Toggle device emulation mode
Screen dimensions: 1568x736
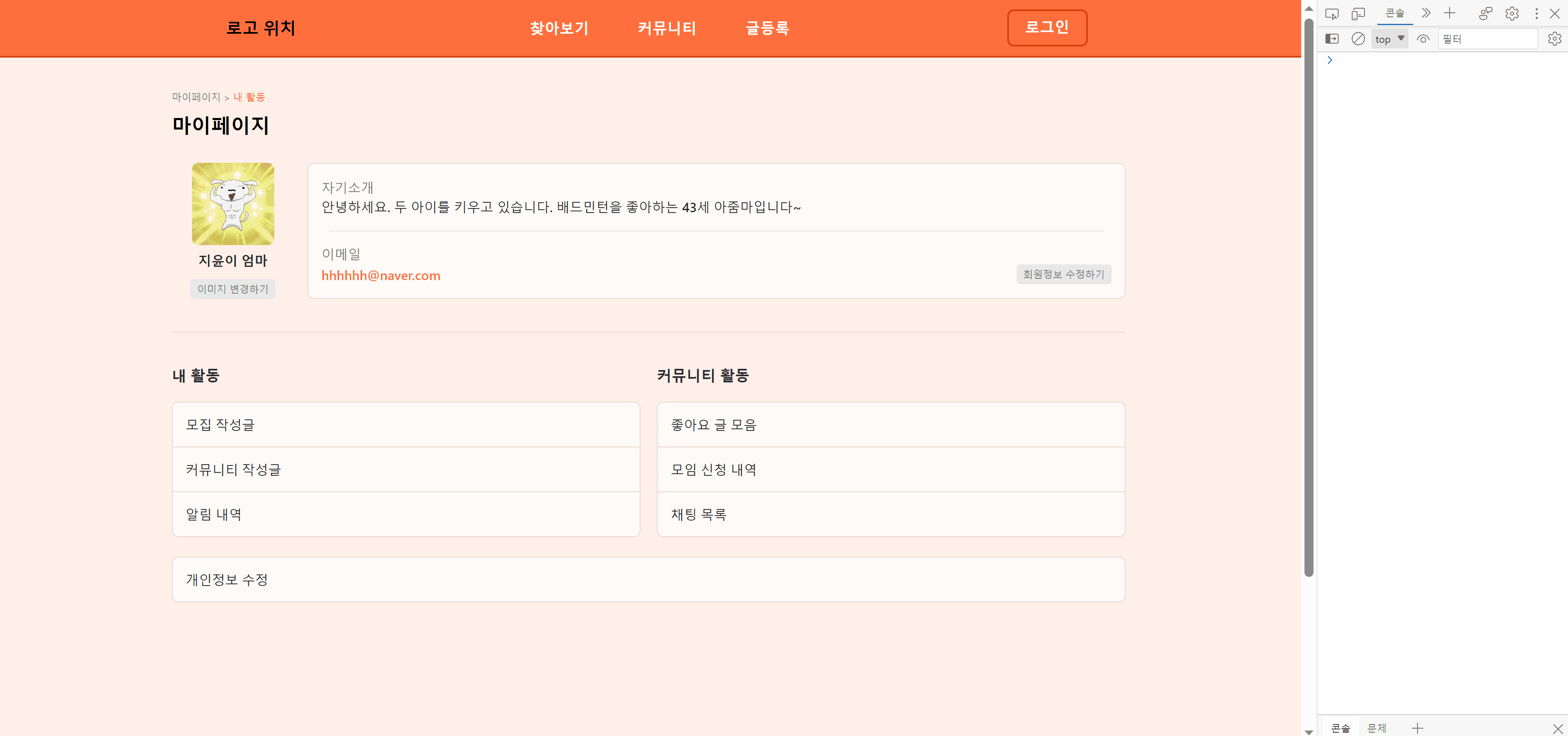1358,13
